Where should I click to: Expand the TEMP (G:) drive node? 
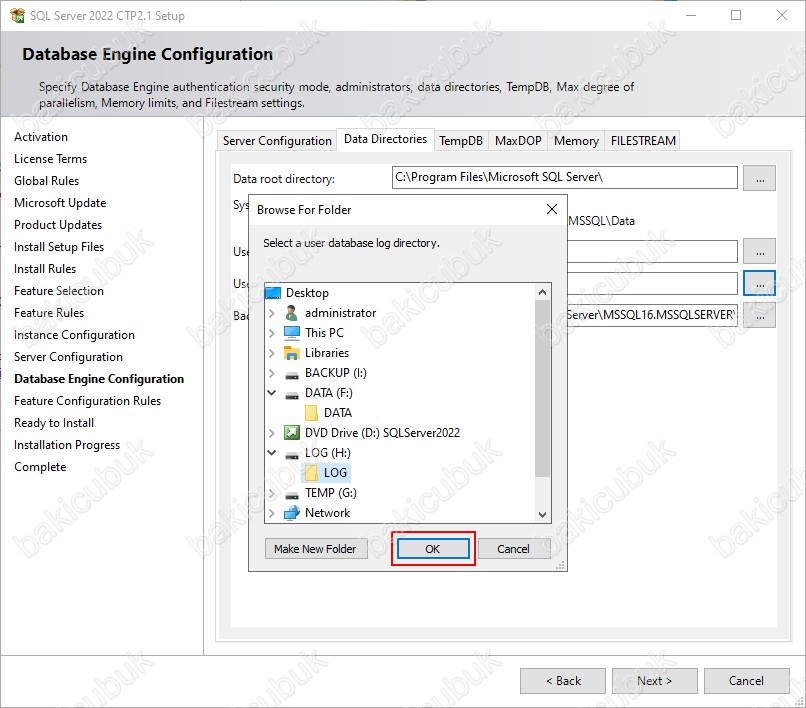pos(272,493)
